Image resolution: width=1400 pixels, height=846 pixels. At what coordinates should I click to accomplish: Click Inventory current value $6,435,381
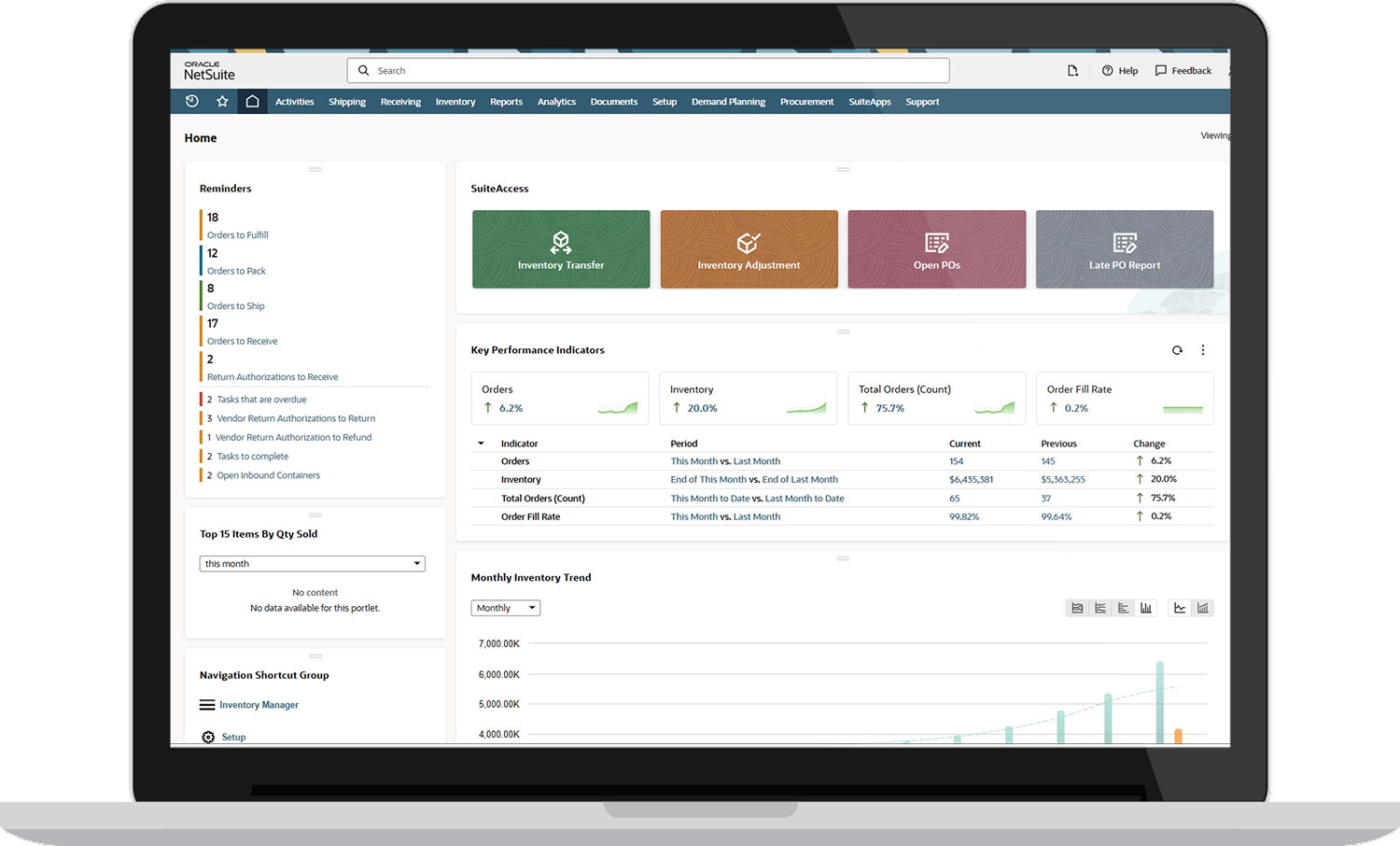click(x=972, y=480)
